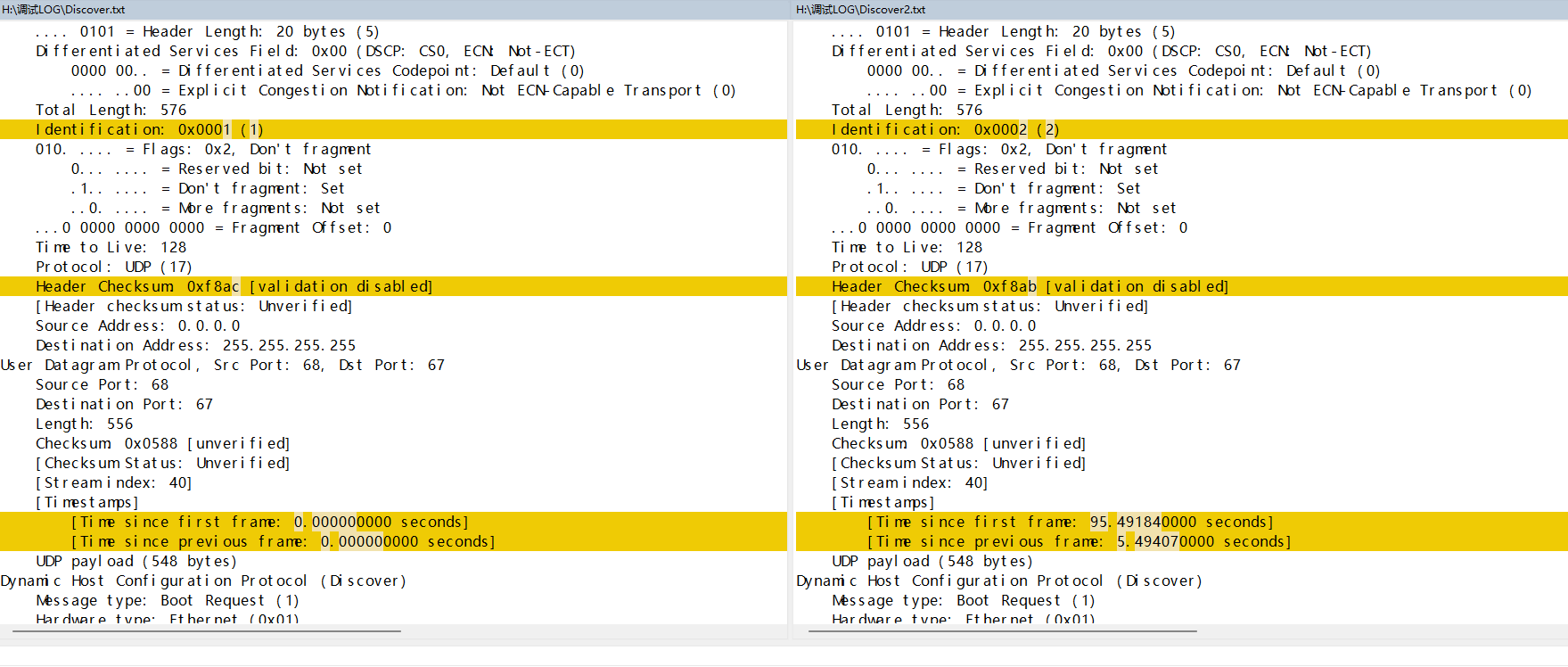Image resolution: width=1568 pixels, height=667 pixels.
Task: Click right pane Differentiated Services Field line
Action: [1102, 51]
